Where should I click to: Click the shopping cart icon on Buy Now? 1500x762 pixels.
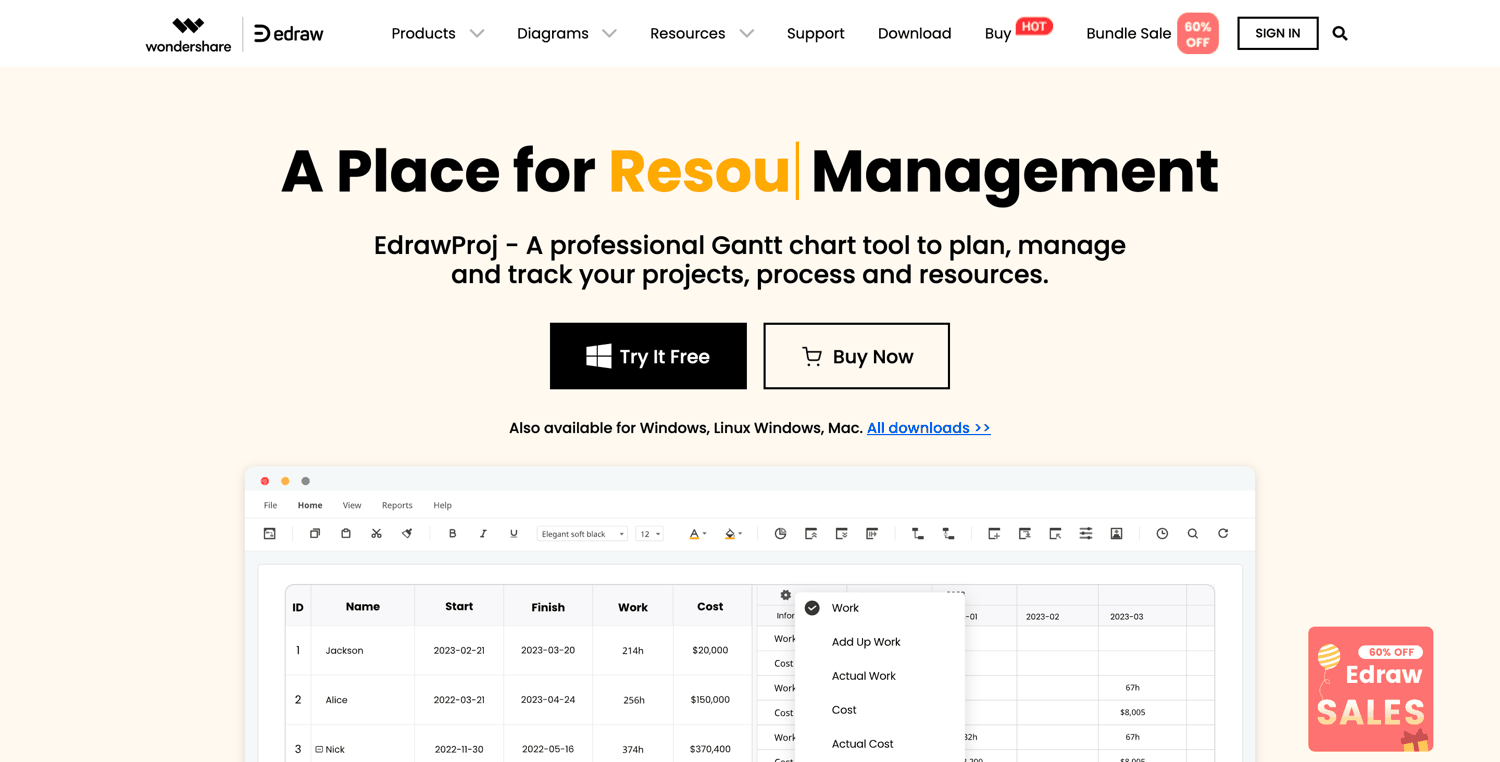coord(812,356)
